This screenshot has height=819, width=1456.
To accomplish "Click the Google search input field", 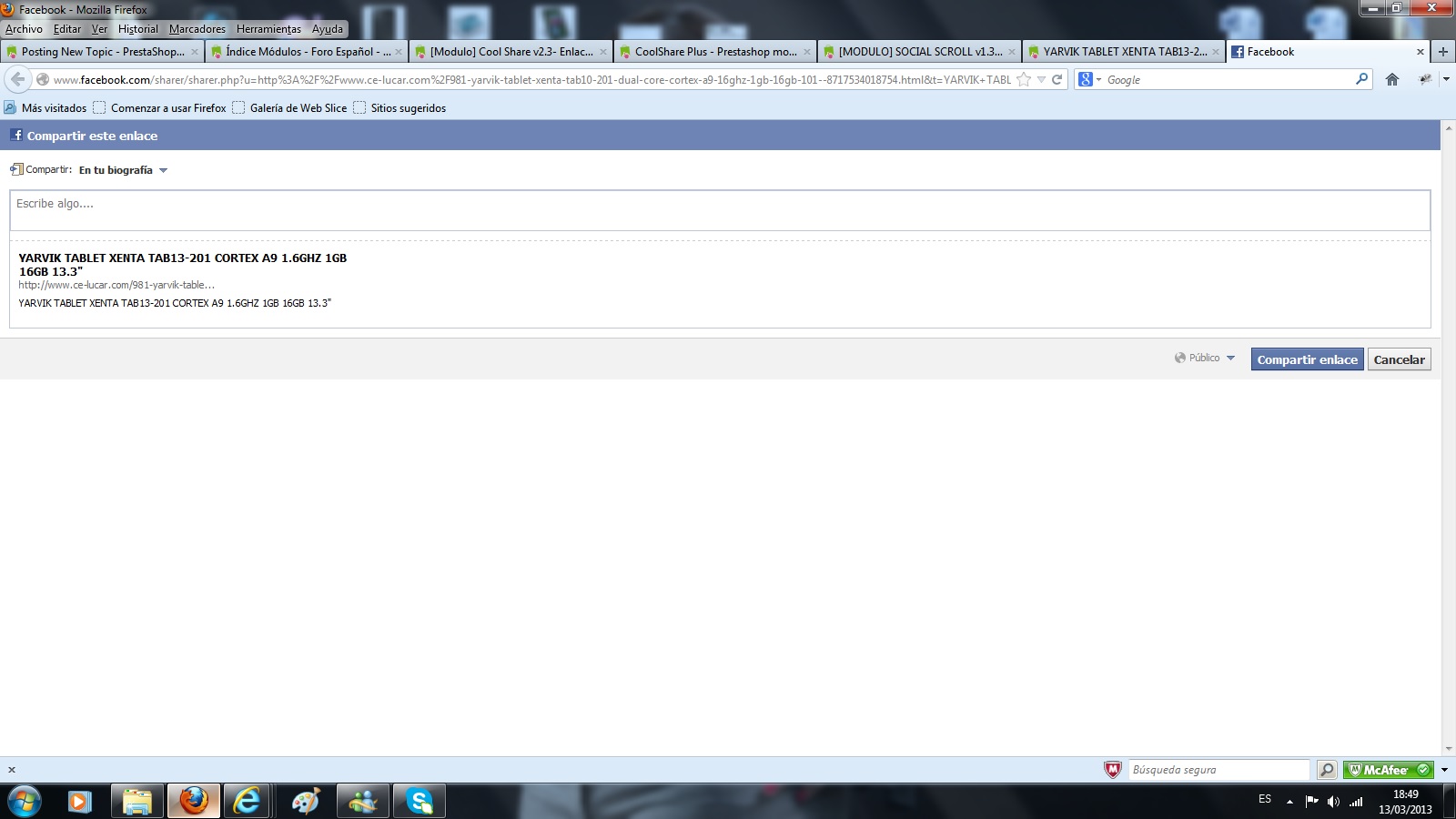I will click(x=1228, y=79).
